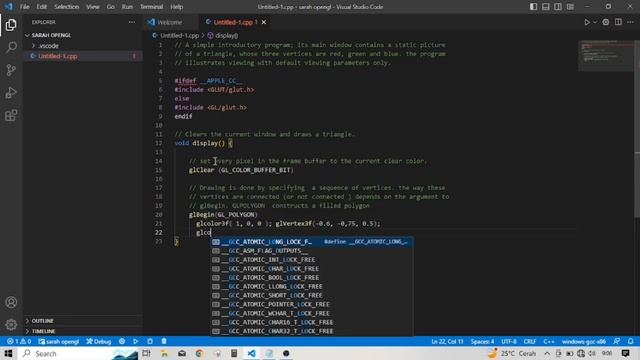Change indentation via Spaces: 4
Image resolution: width=640 pixels, height=360 pixels.
(x=482, y=341)
